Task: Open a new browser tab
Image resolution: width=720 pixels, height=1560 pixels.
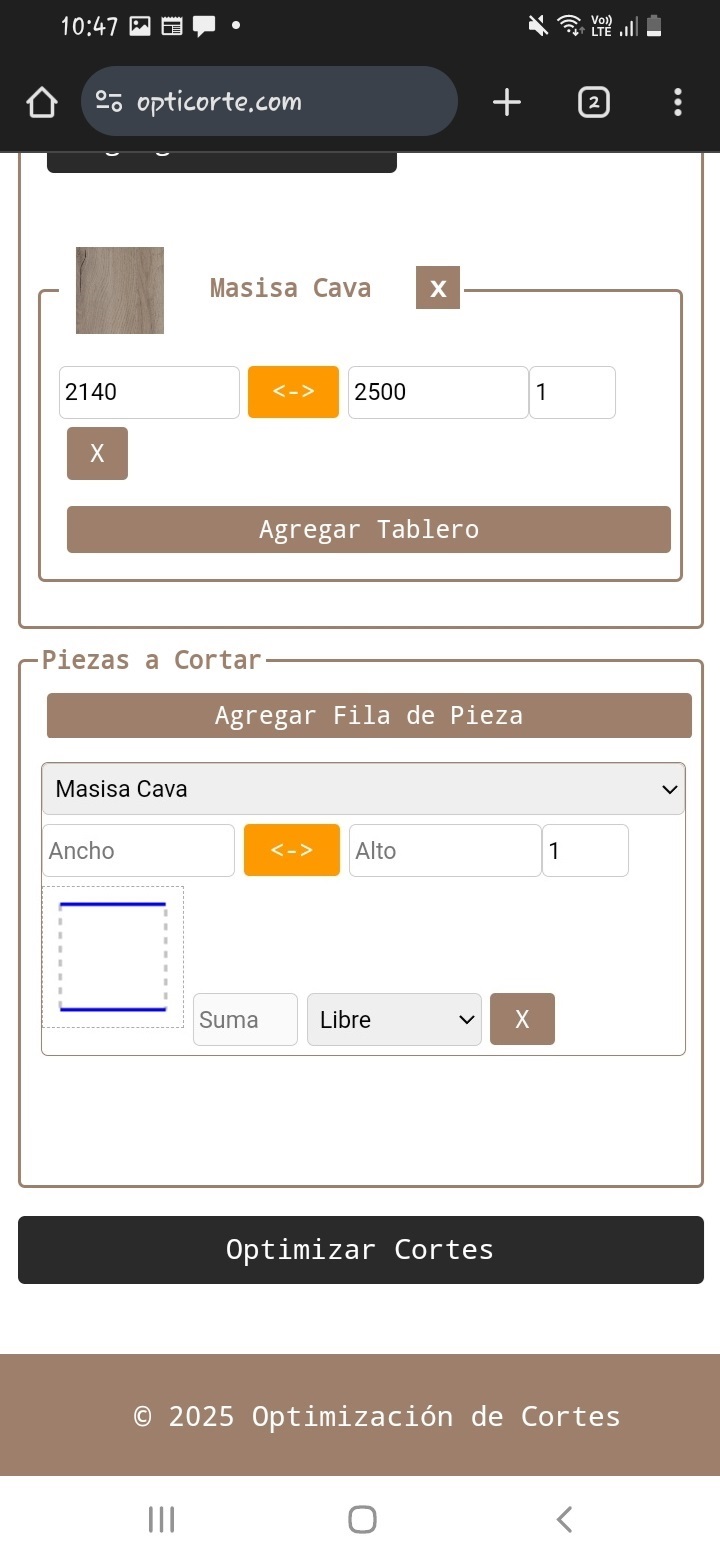Action: (x=507, y=102)
